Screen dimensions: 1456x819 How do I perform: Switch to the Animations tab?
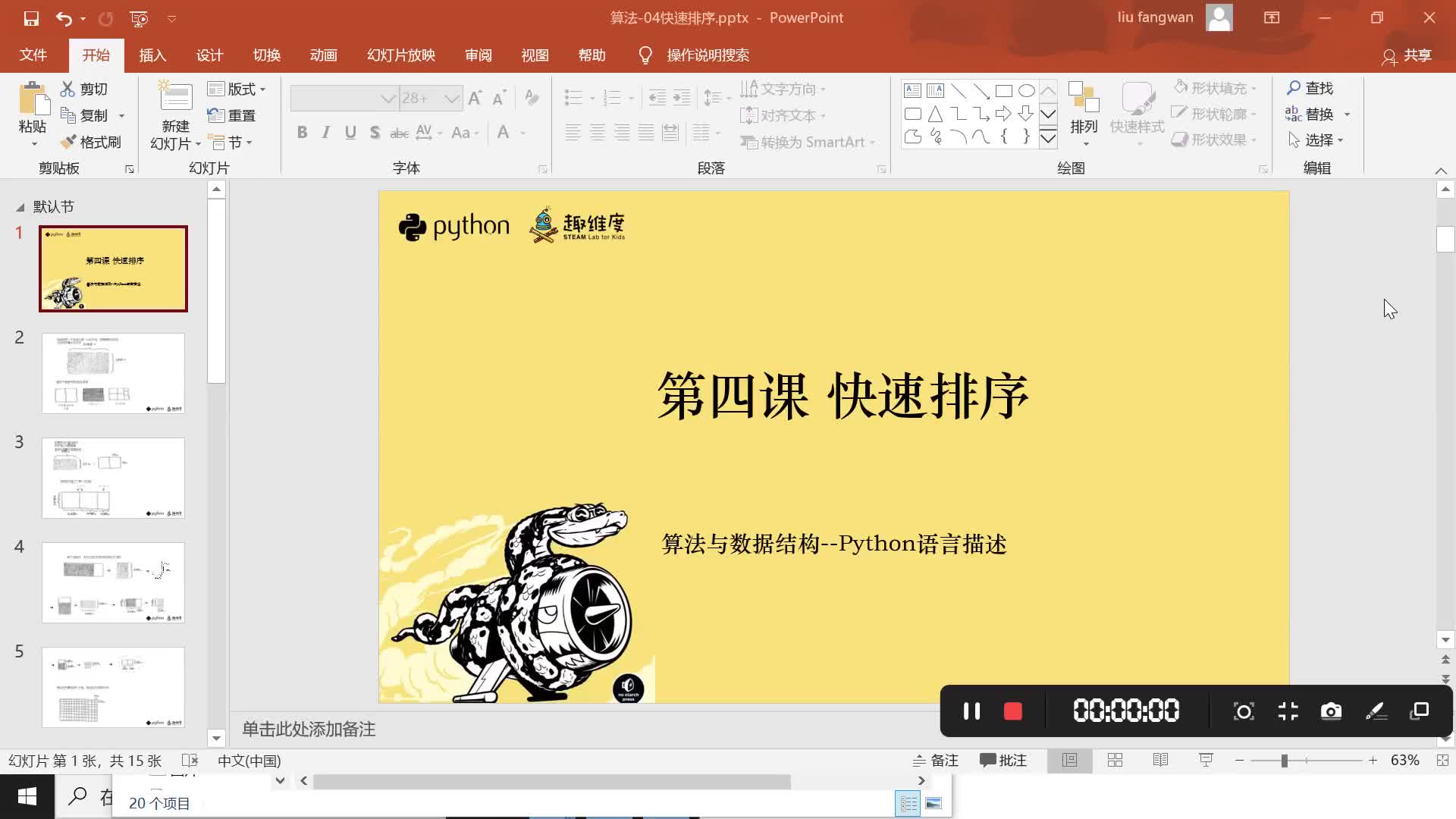[323, 55]
